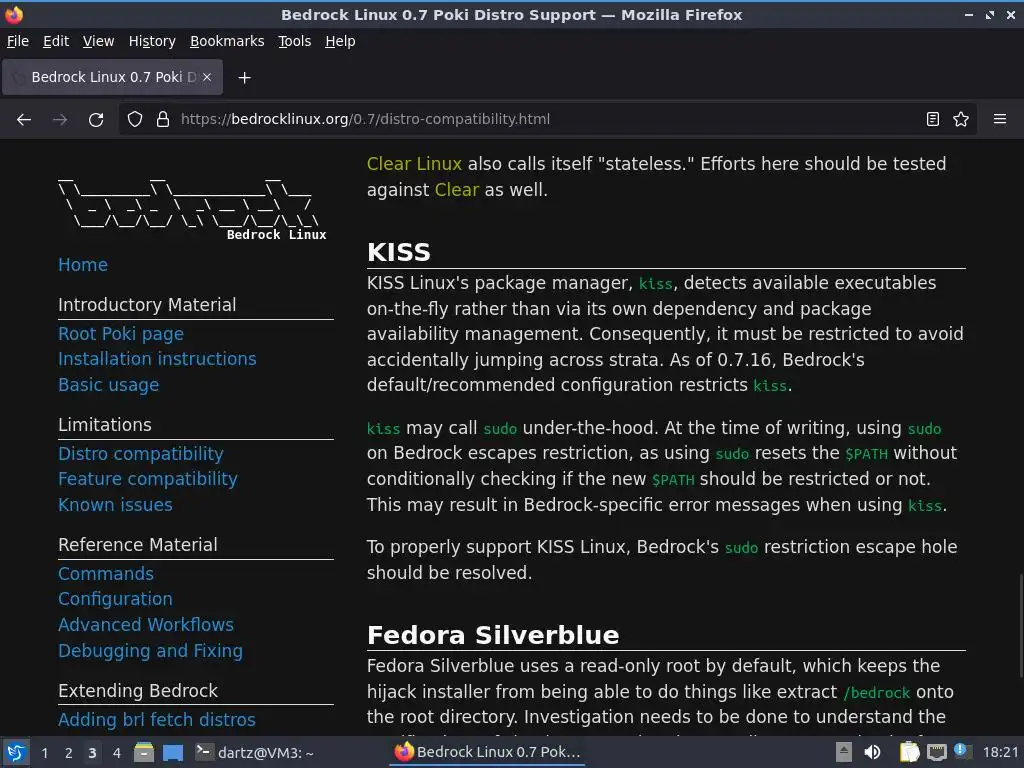Open the volume speaker tray icon
The image size is (1024, 768).
coord(872,752)
